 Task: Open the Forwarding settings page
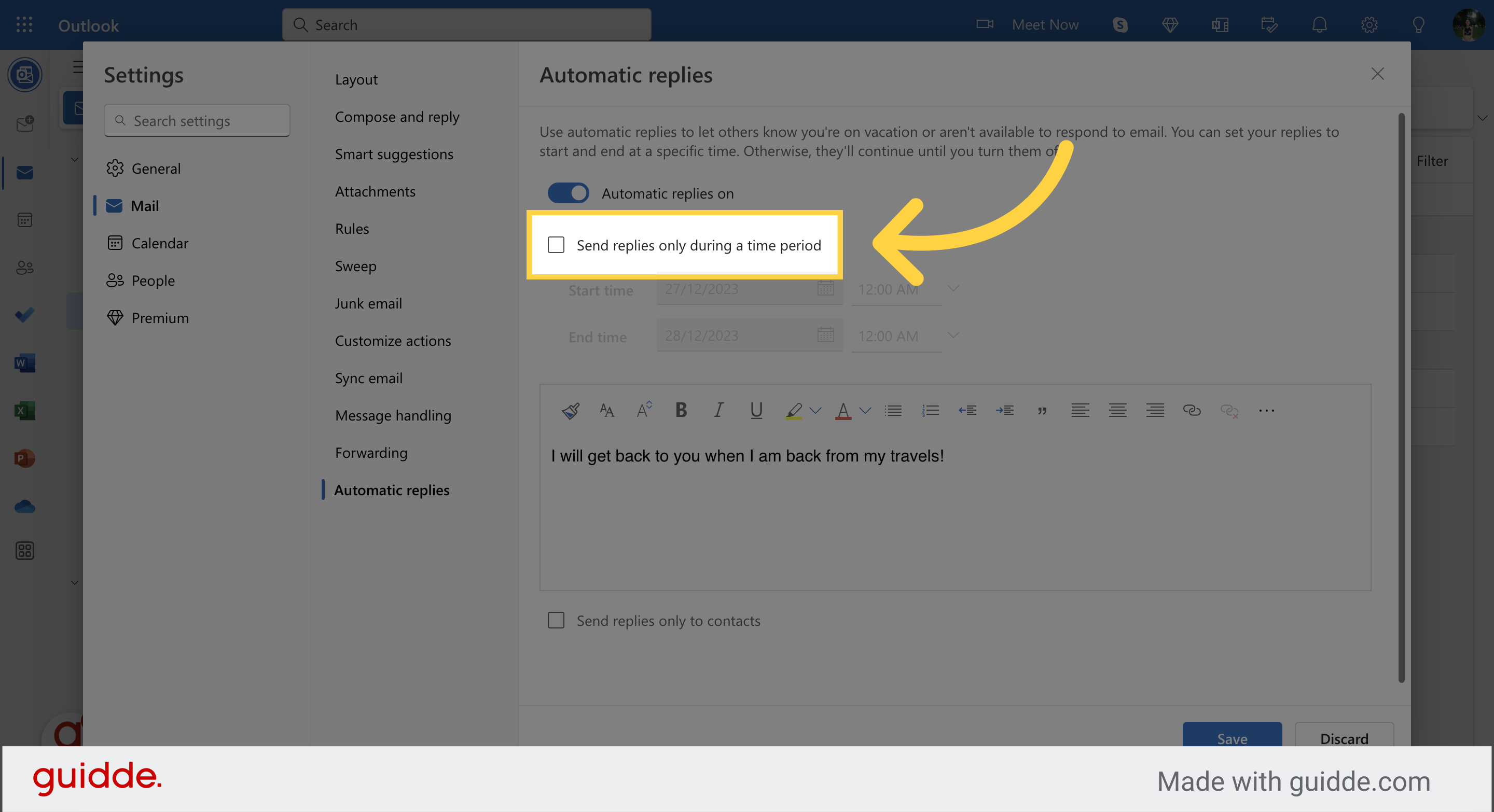(x=371, y=453)
